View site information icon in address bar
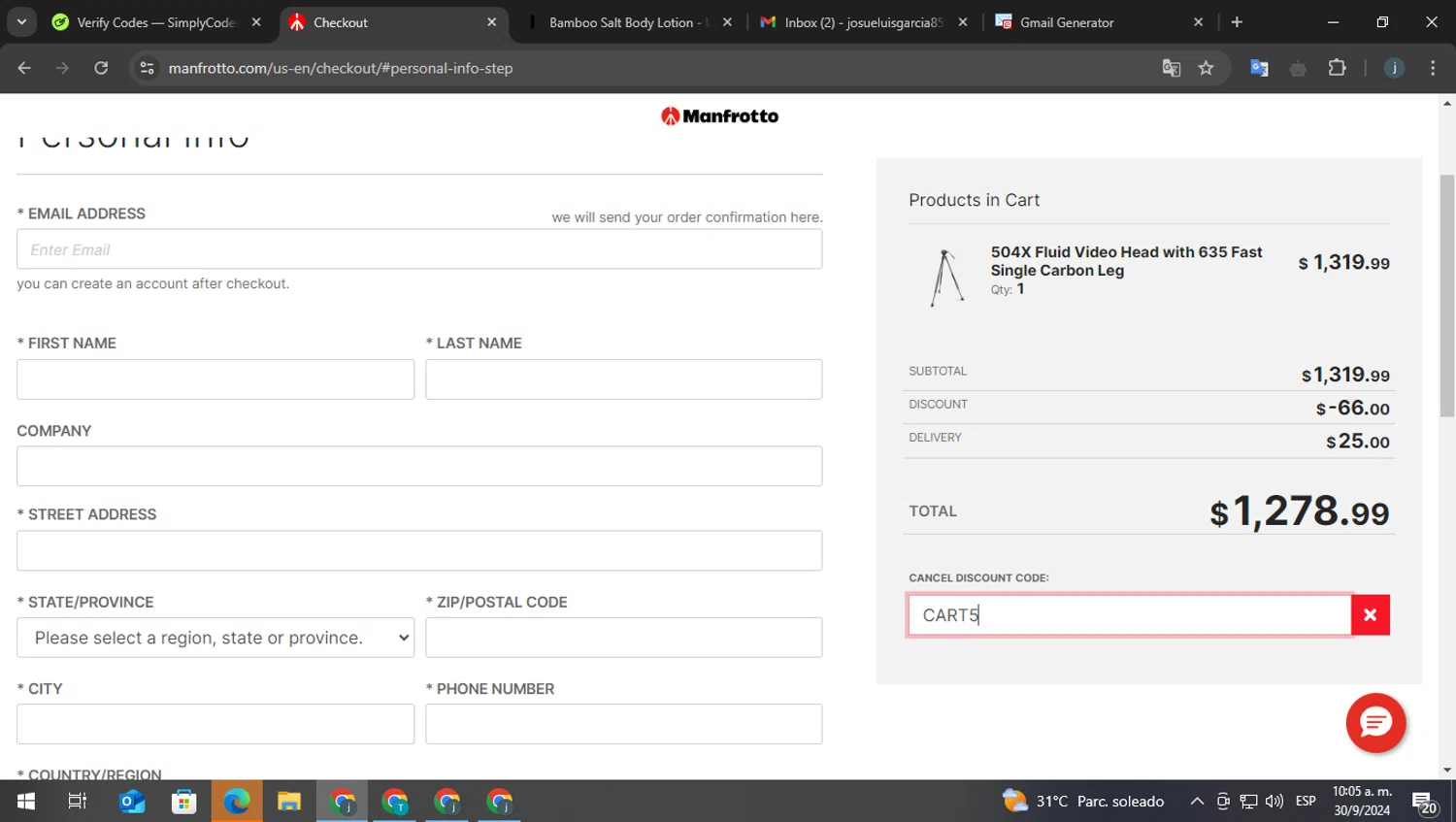 point(148,68)
